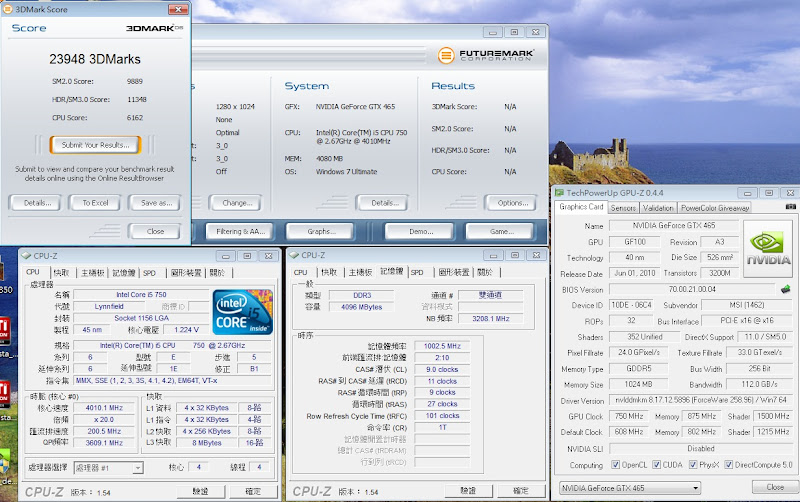Open 圖形裝置 tab in left CPU-Z window

coord(186,273)
